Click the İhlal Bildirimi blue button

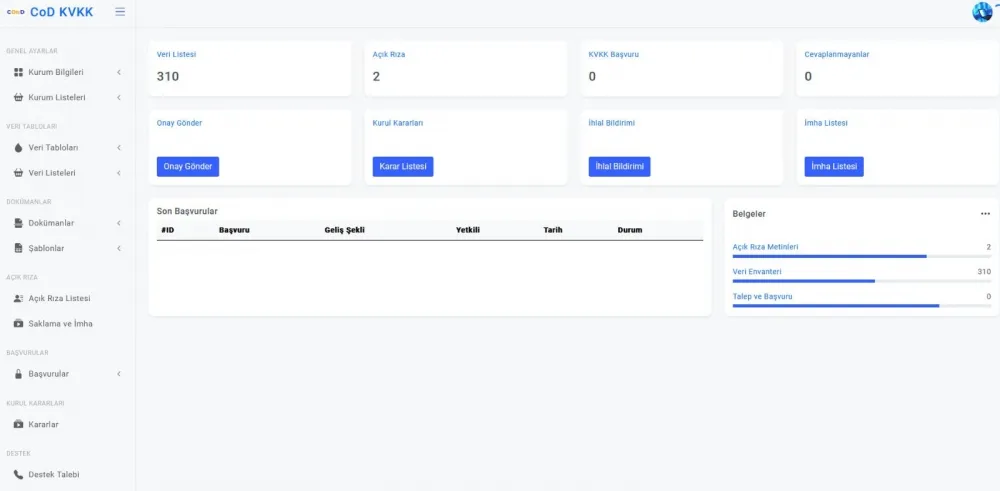point(619,166)
